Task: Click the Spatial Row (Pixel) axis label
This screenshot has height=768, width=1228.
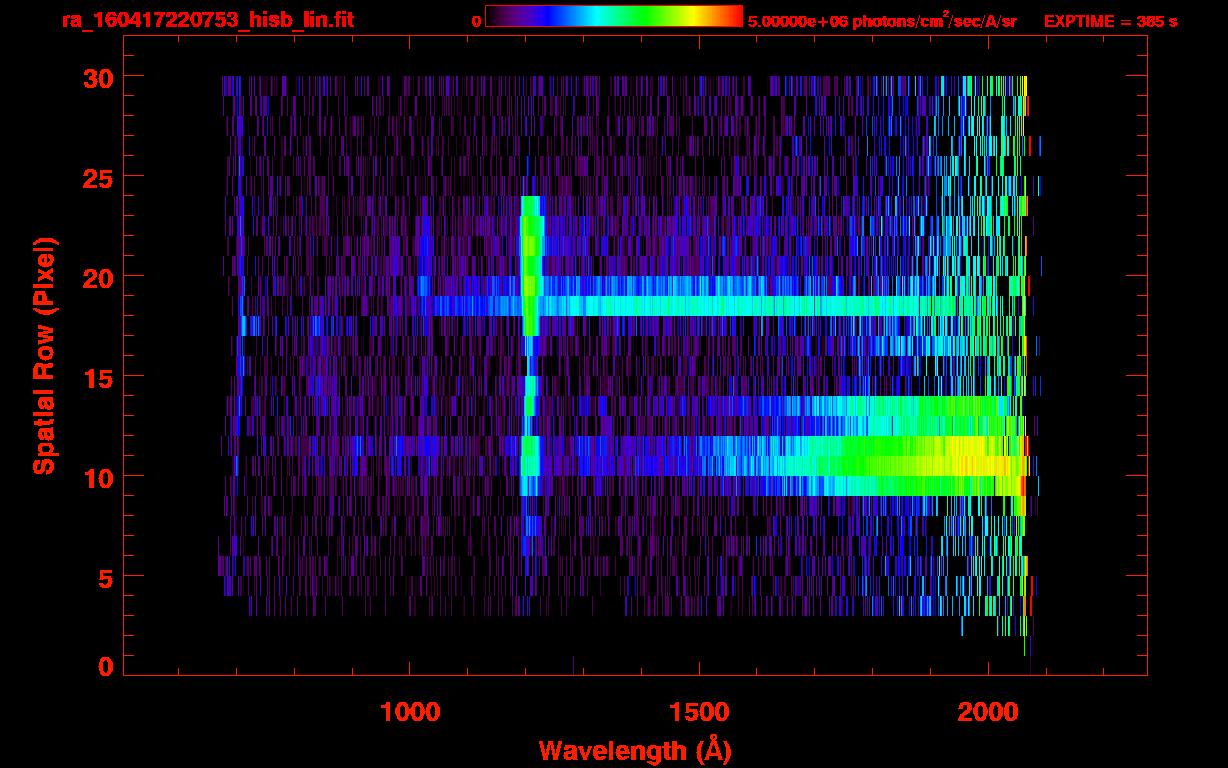Action: (43, 355)
